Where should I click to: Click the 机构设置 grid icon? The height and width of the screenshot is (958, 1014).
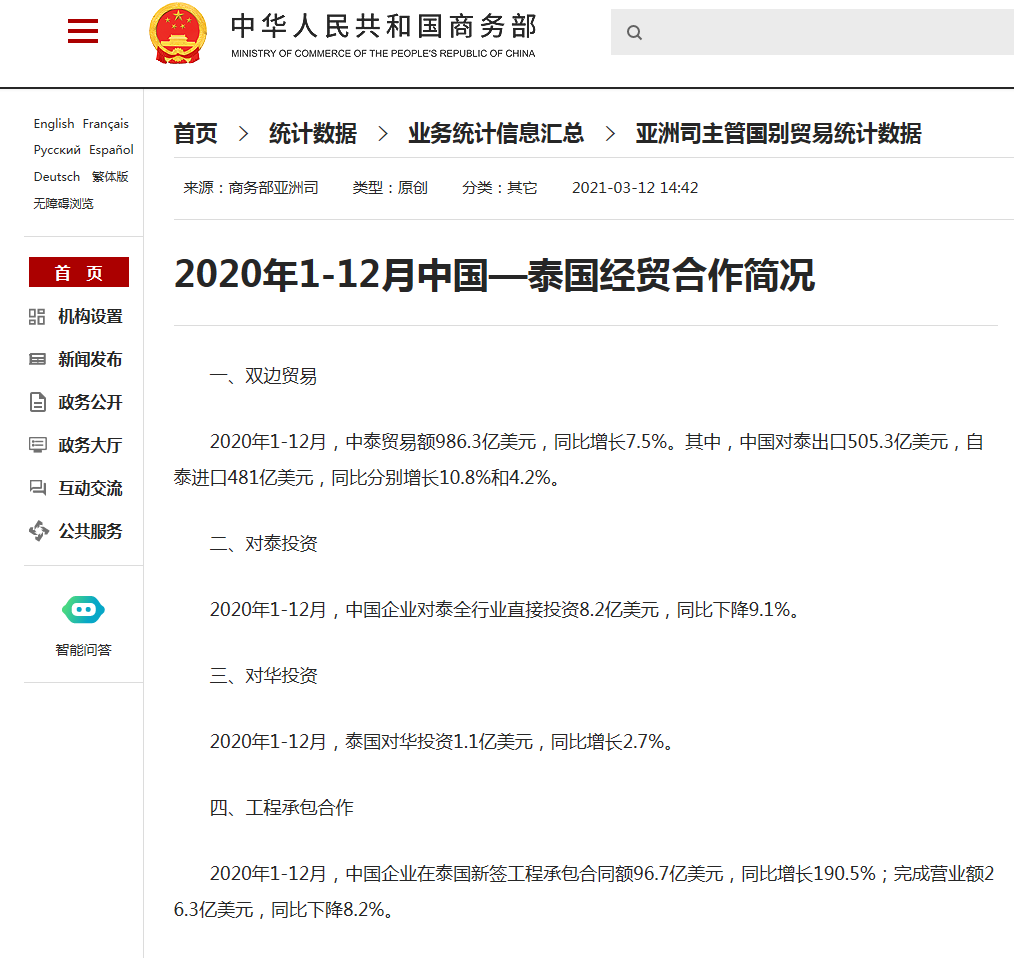(37, 317)
